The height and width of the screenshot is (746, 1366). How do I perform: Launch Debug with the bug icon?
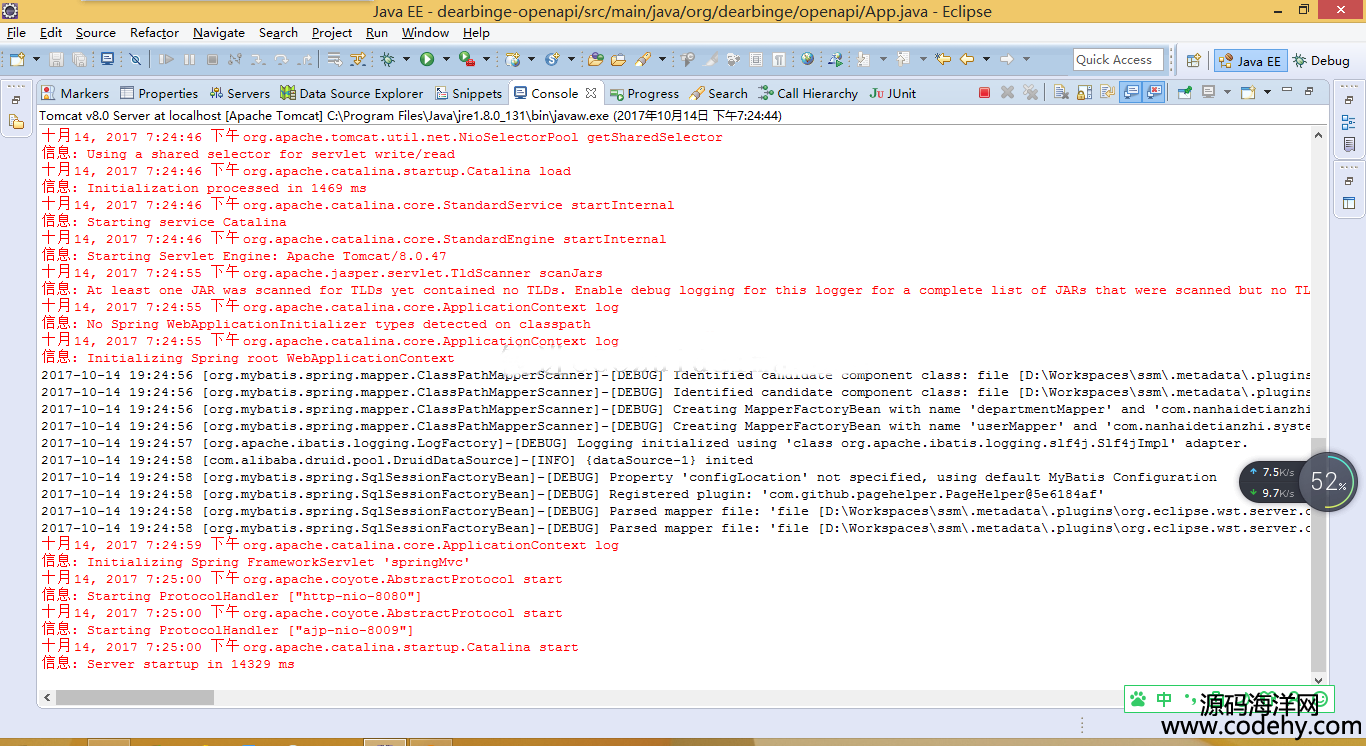tap(387, 59)
